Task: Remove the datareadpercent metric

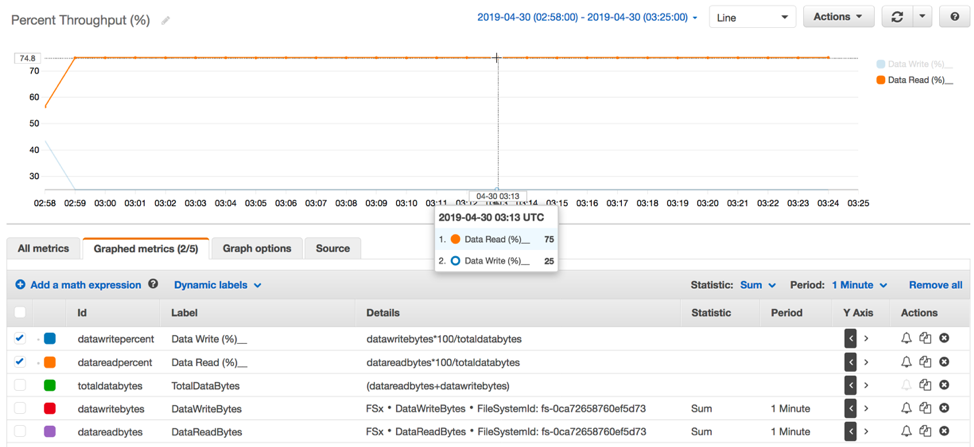Action: pos(944,362)
